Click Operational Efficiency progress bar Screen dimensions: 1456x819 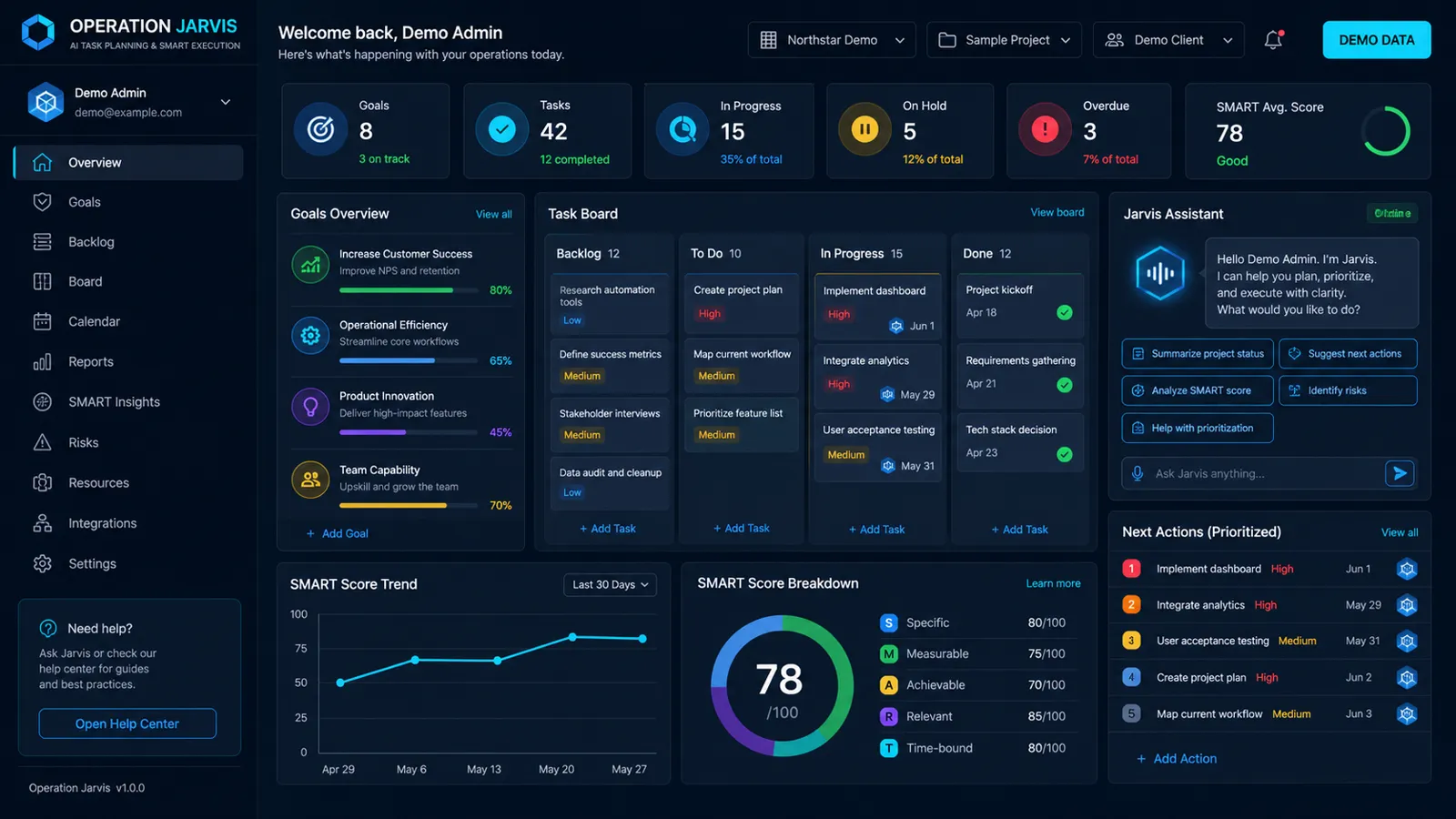pyautogui.click(x=409, y=361)
